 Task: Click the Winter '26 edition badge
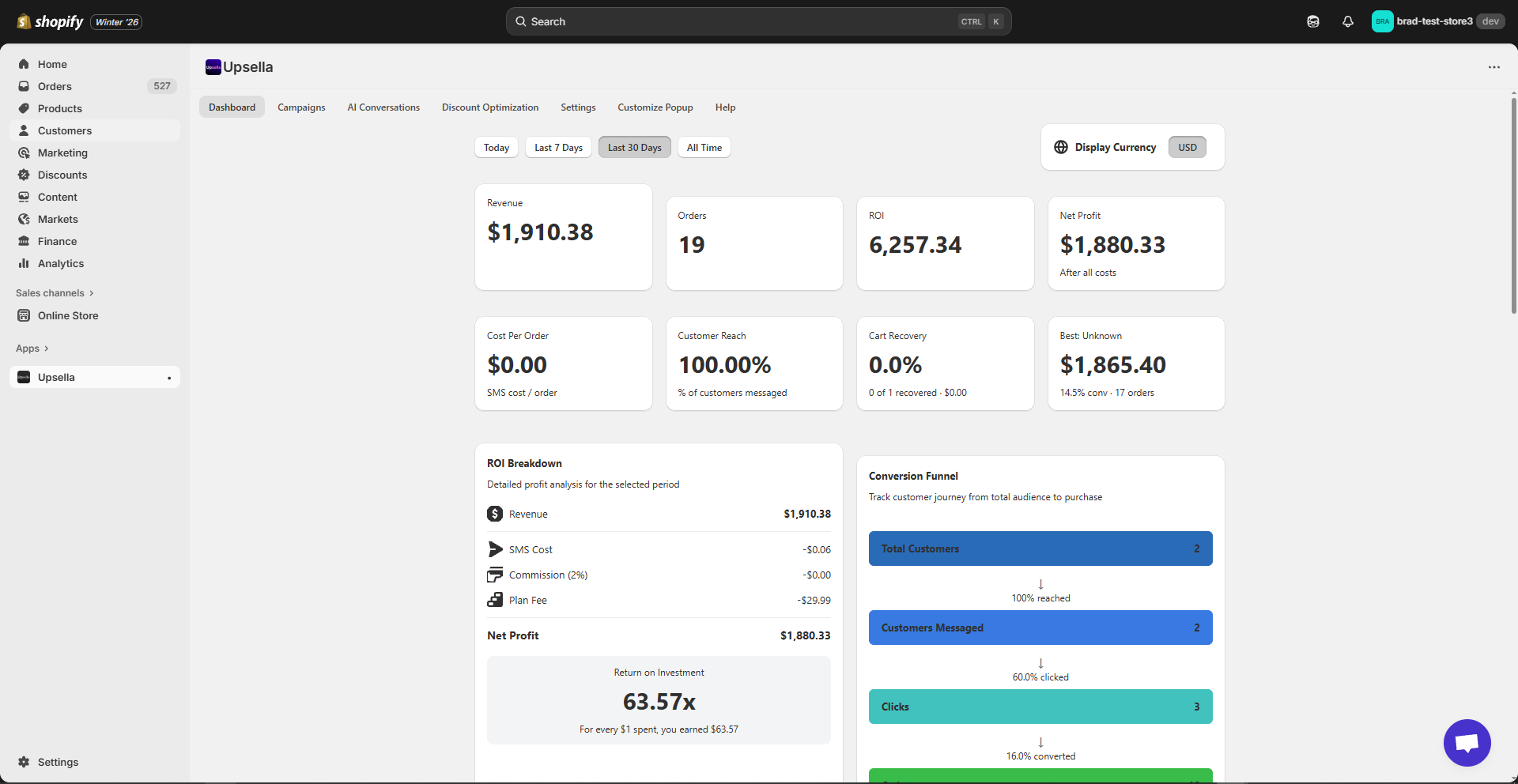click(117, 22)
